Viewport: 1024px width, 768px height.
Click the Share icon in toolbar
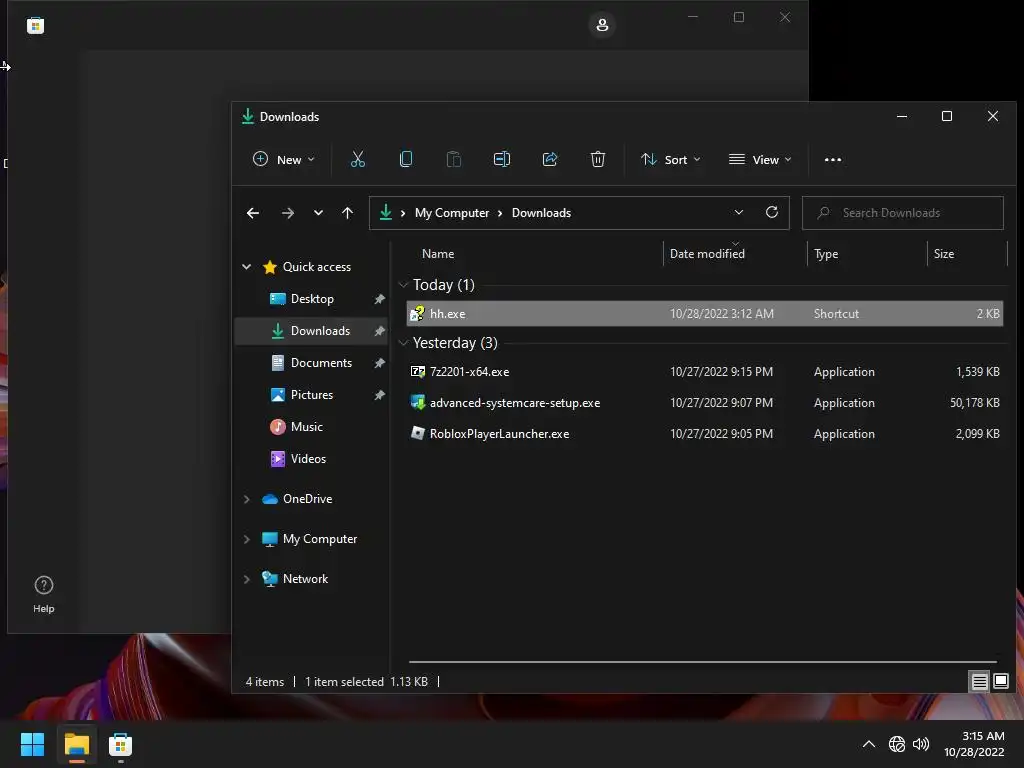tap(550, 159)
